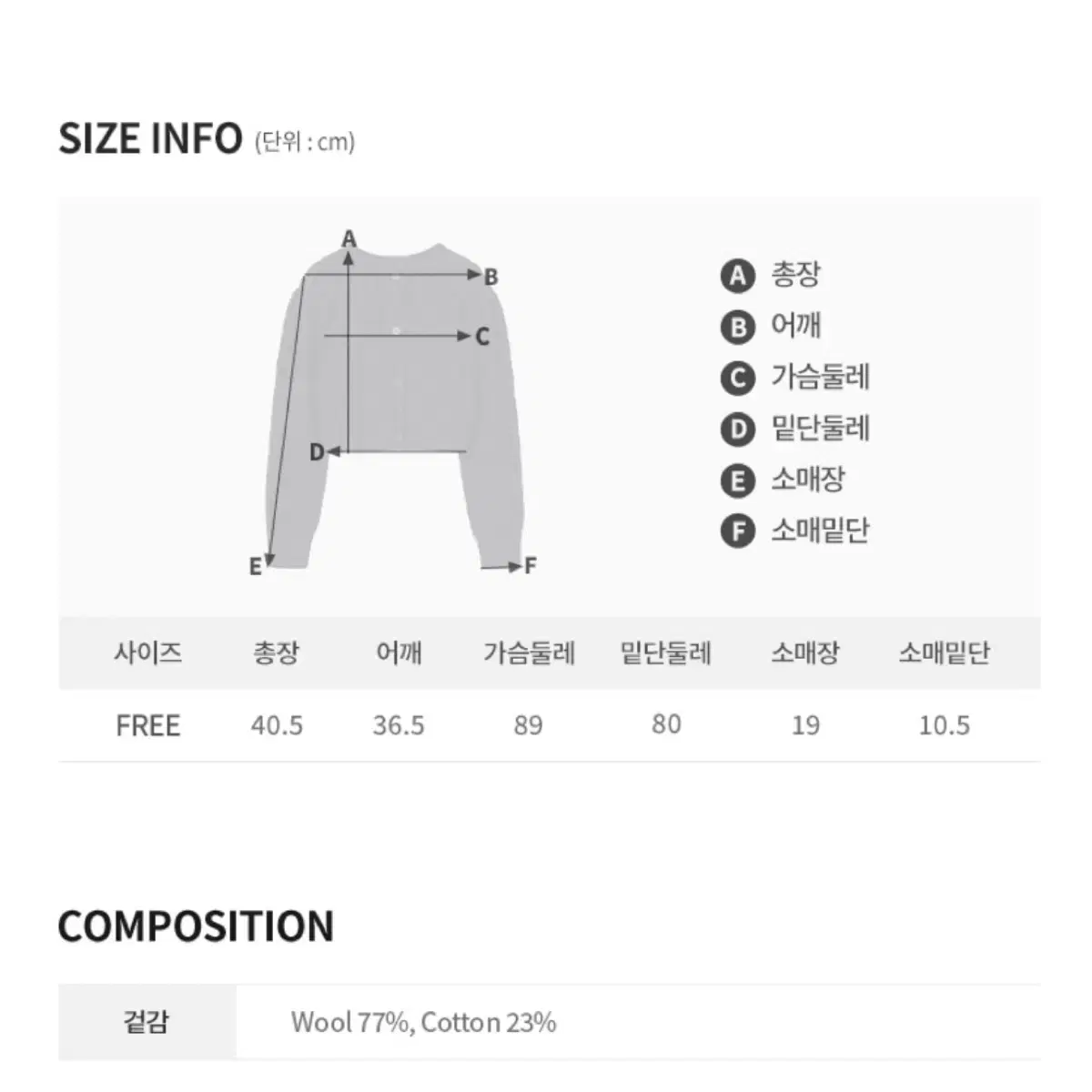Viewport: 1092px width, 1092px height.
Task: Click the 총장 column header
Action: pyautogui.click(x=277, y=652)
